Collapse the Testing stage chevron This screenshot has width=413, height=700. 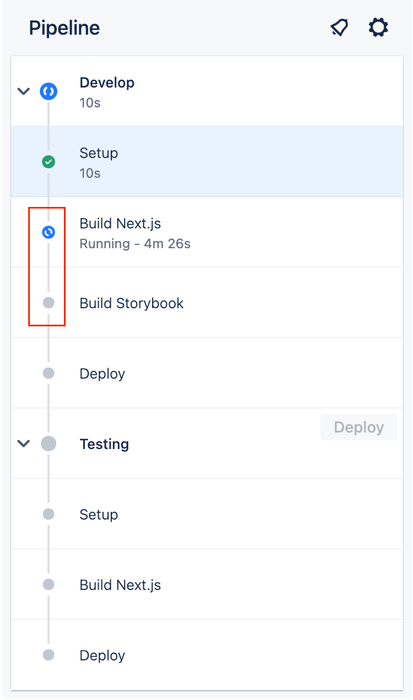(23, 444)
